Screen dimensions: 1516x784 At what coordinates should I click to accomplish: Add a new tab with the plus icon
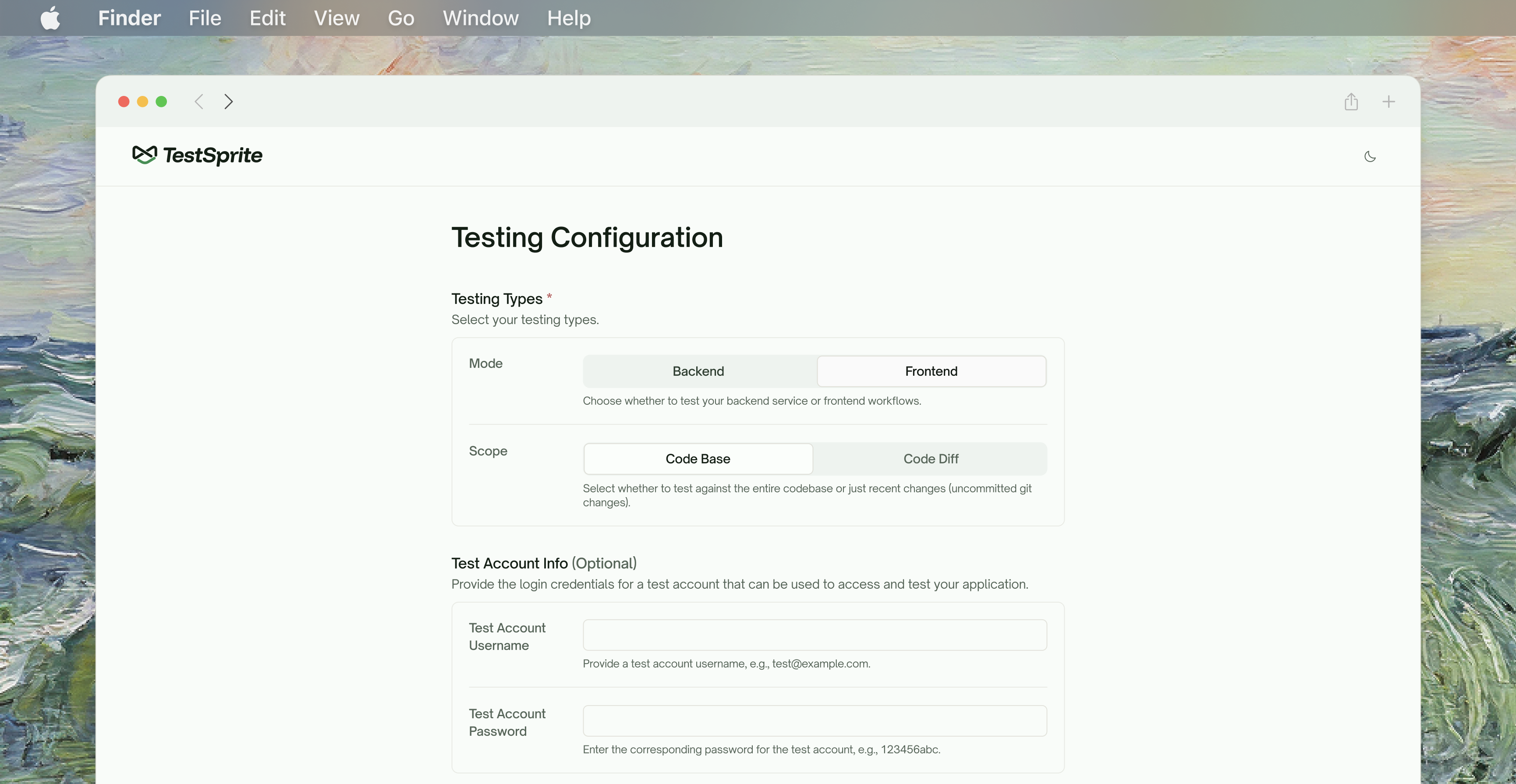(x=1388, y=102)
